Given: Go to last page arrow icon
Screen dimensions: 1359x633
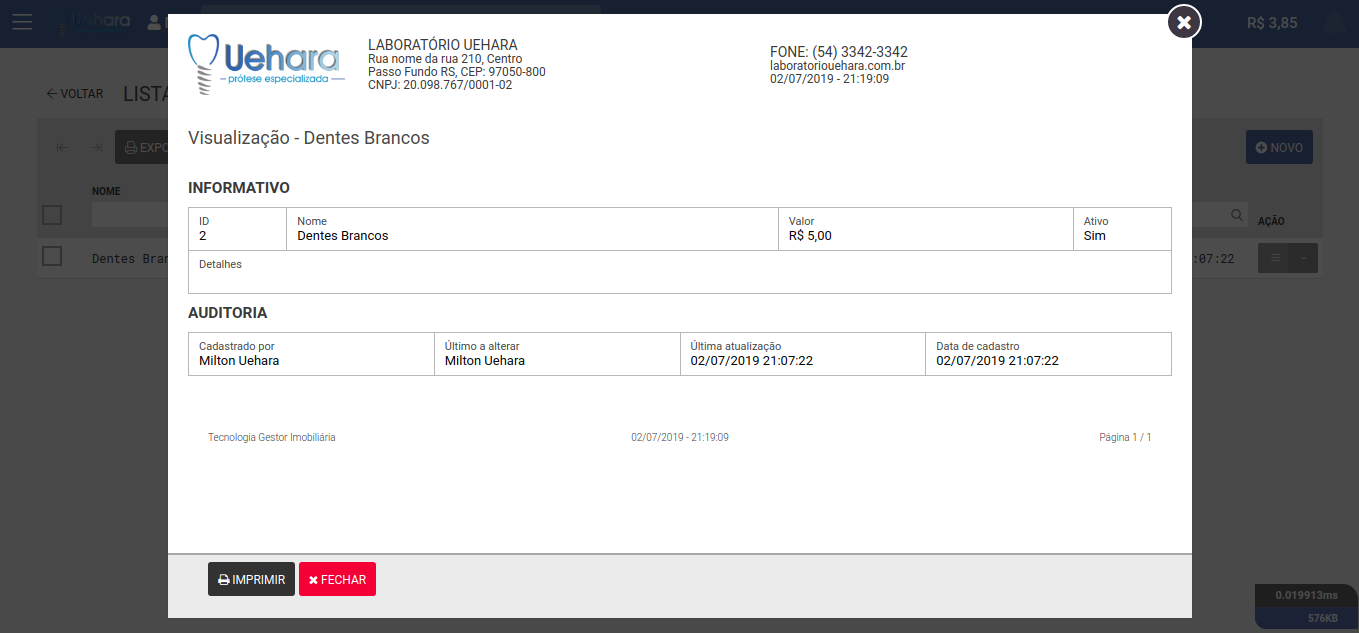Looking at the screenshot, I should pyautogui.click(x=97, y=148).
